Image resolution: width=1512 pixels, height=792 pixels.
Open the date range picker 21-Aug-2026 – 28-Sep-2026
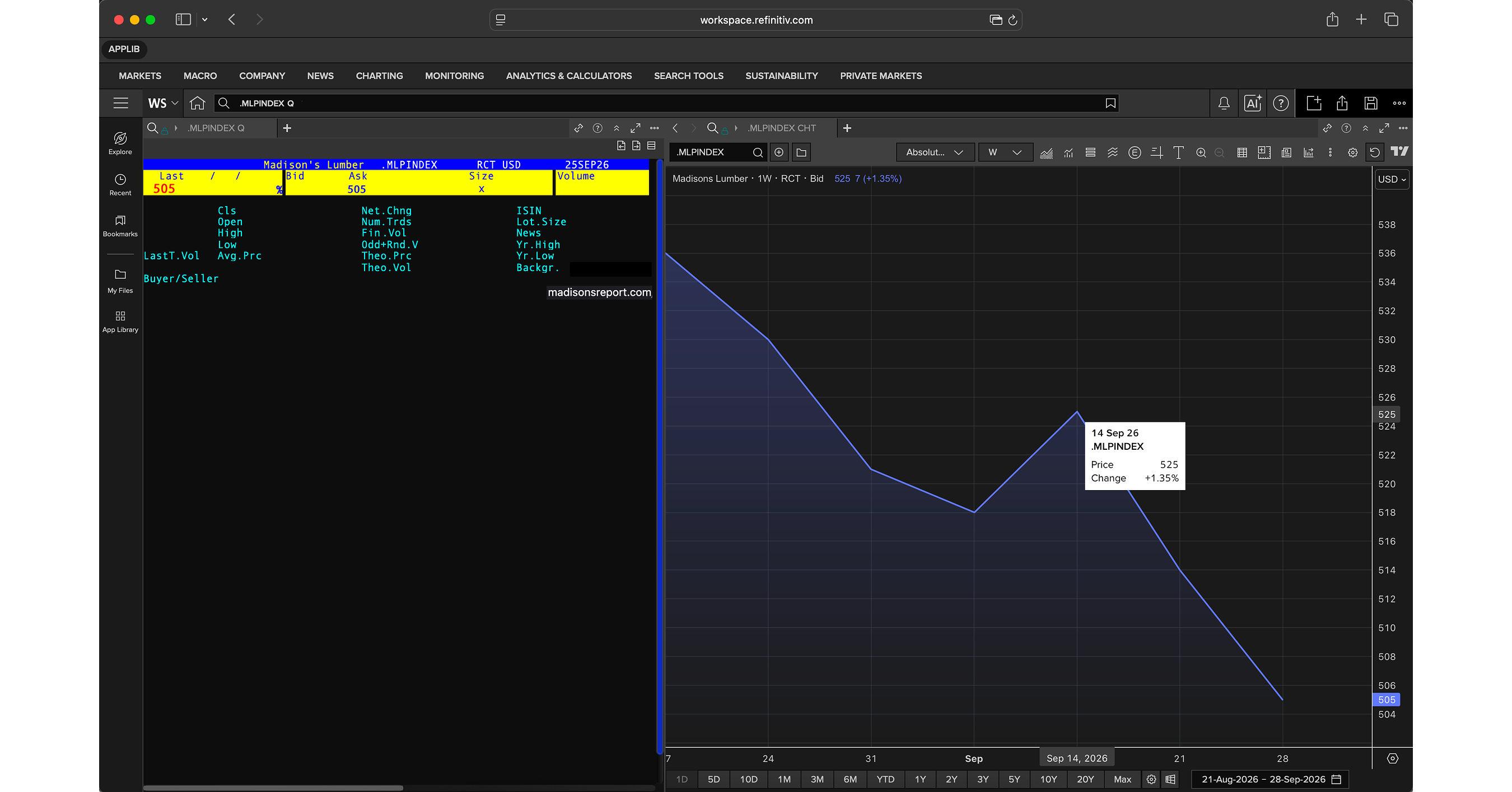pos(1271,779)
